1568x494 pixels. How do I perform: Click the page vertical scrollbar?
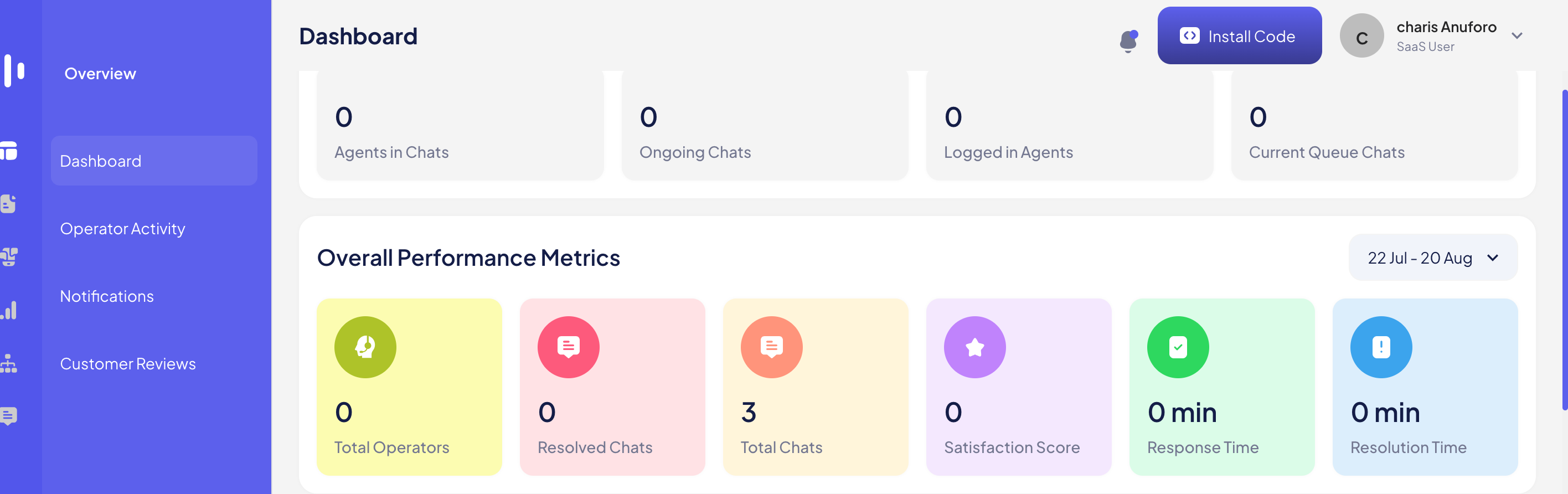pyautogui.click(x=1564, y=250)
